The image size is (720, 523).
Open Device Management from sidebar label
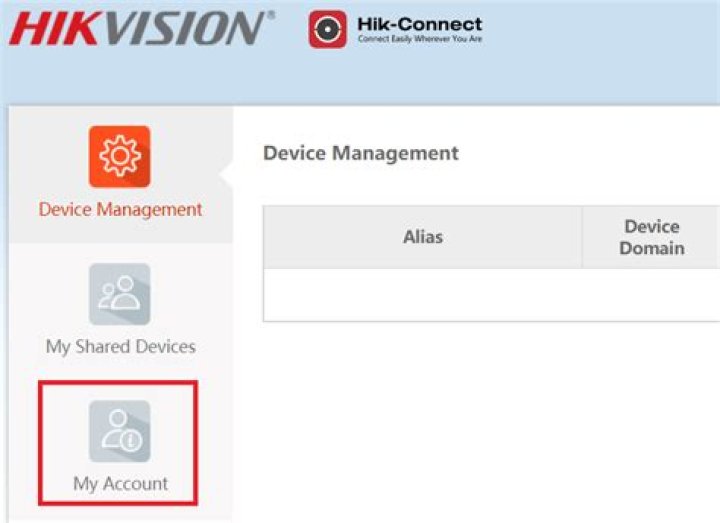(120, 210)
